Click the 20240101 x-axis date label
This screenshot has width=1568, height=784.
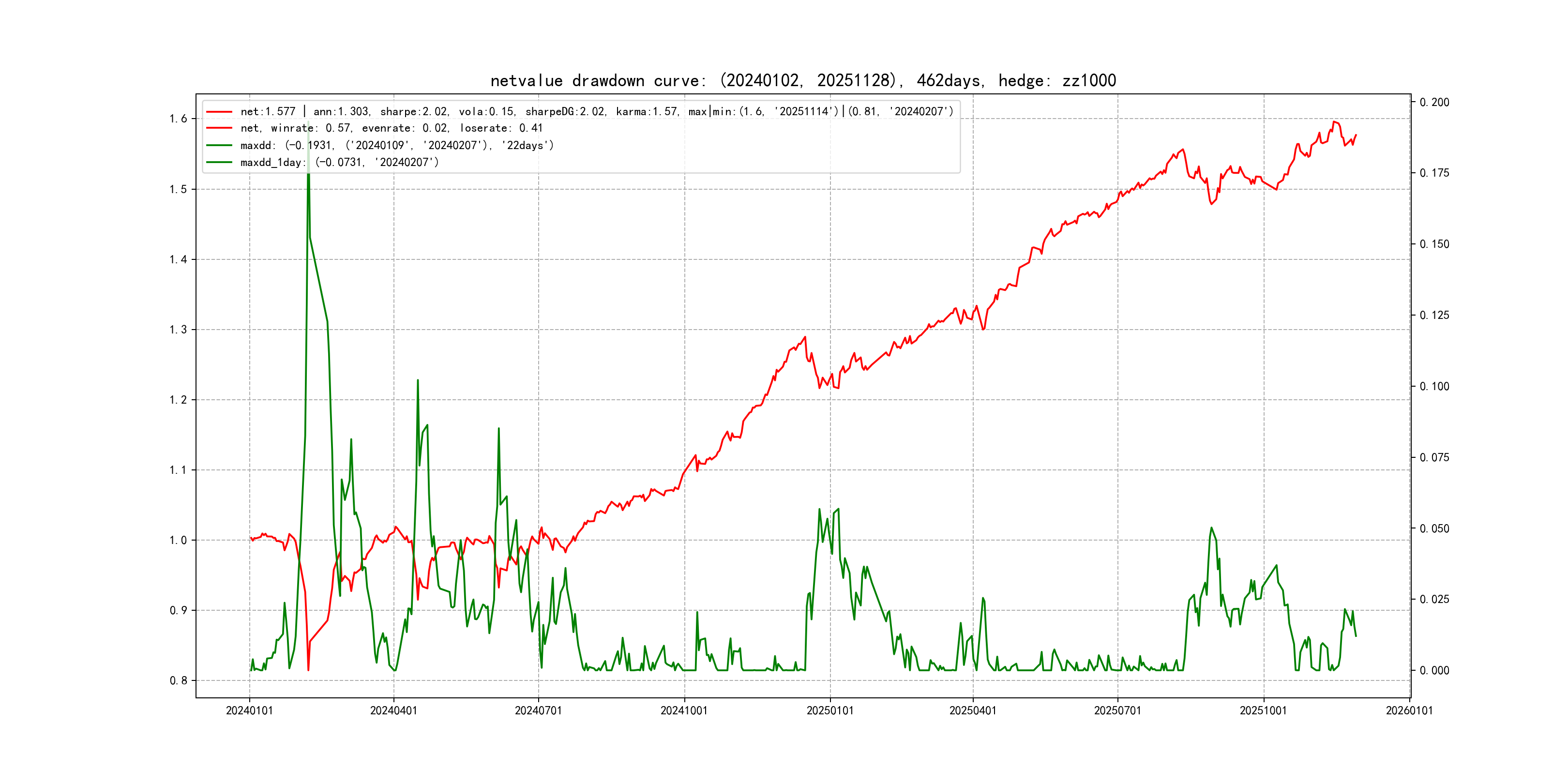click(249, 710)
